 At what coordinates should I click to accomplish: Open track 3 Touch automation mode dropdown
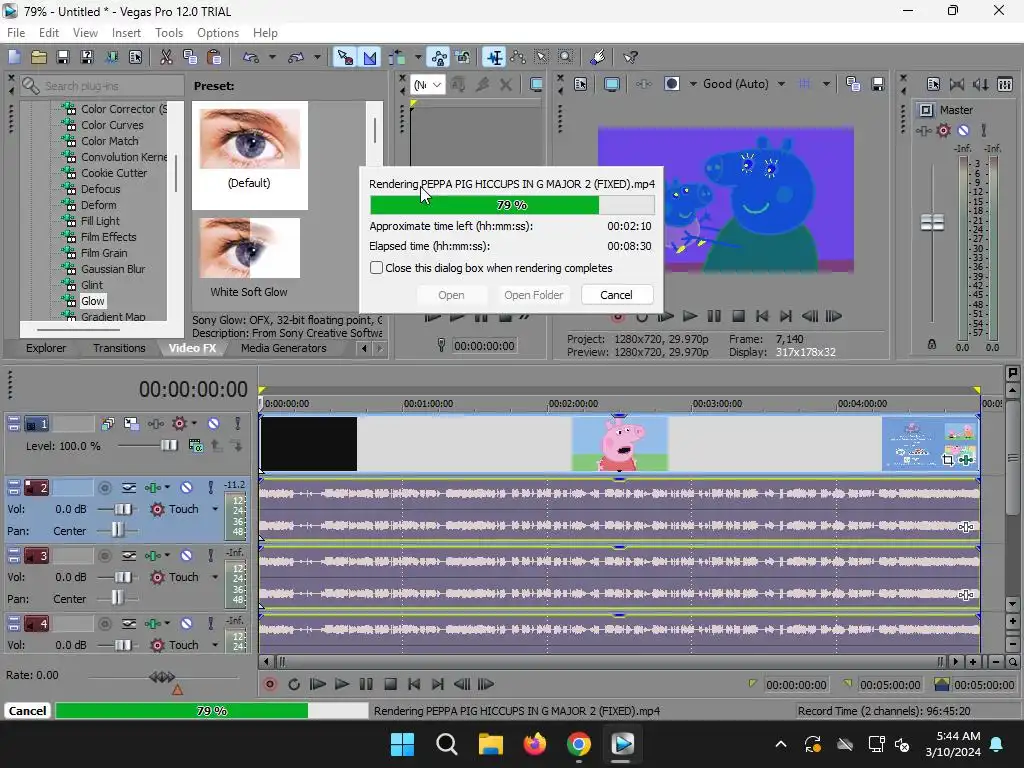(x=215, y=577)
